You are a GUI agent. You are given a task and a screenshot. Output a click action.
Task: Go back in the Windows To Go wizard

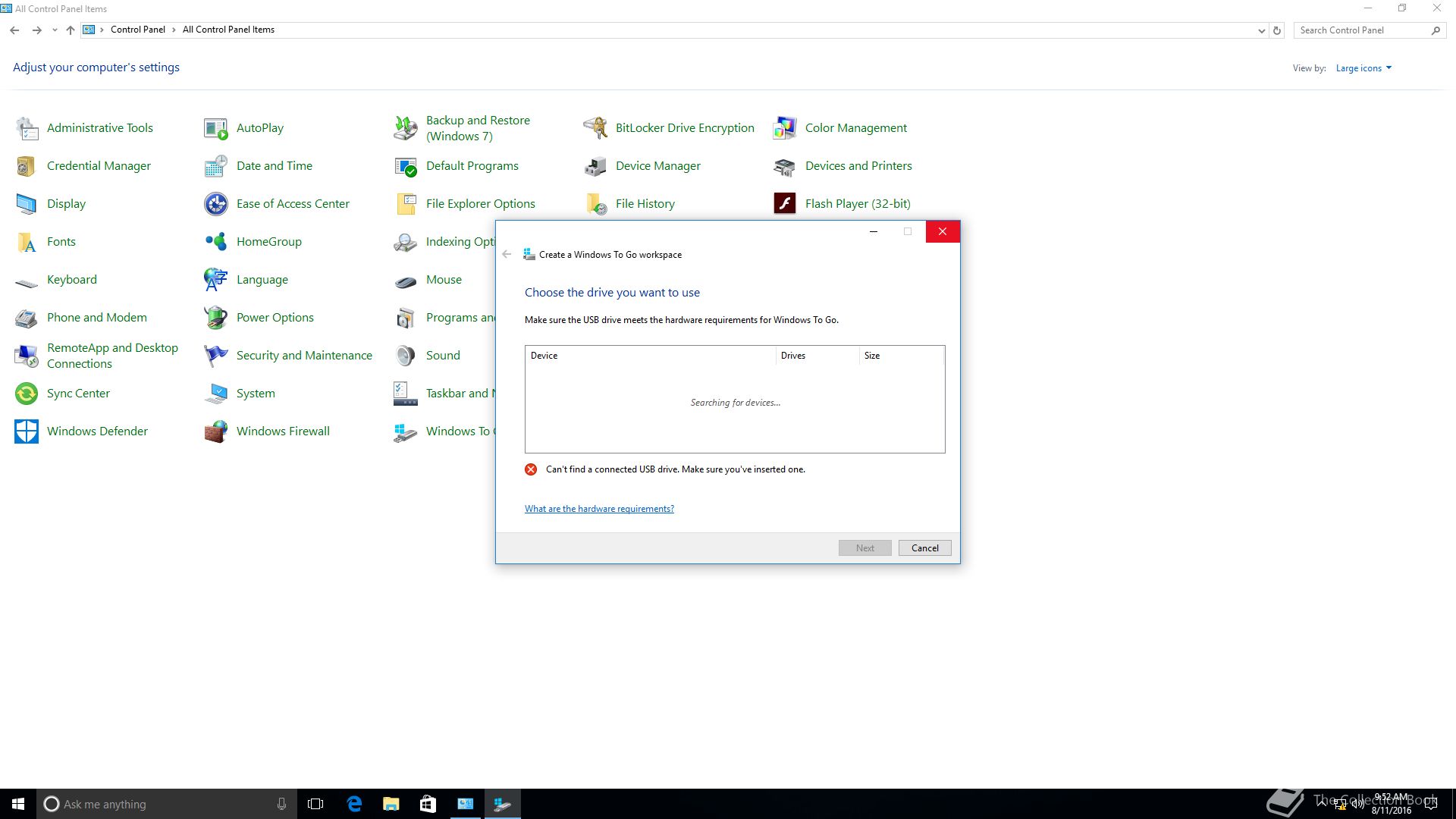[x=507, y=255]
